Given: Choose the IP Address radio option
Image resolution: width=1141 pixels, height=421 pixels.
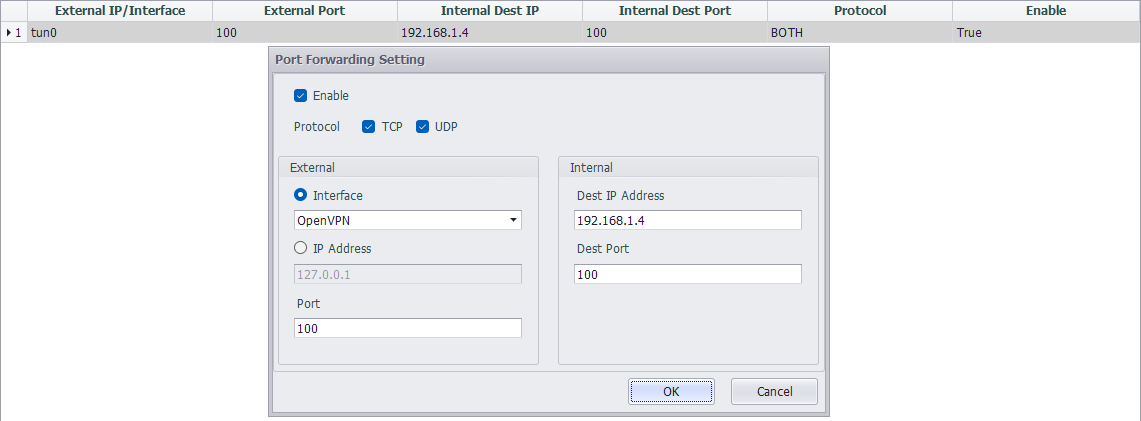Looking at the screenshot, I should [300, 249].
